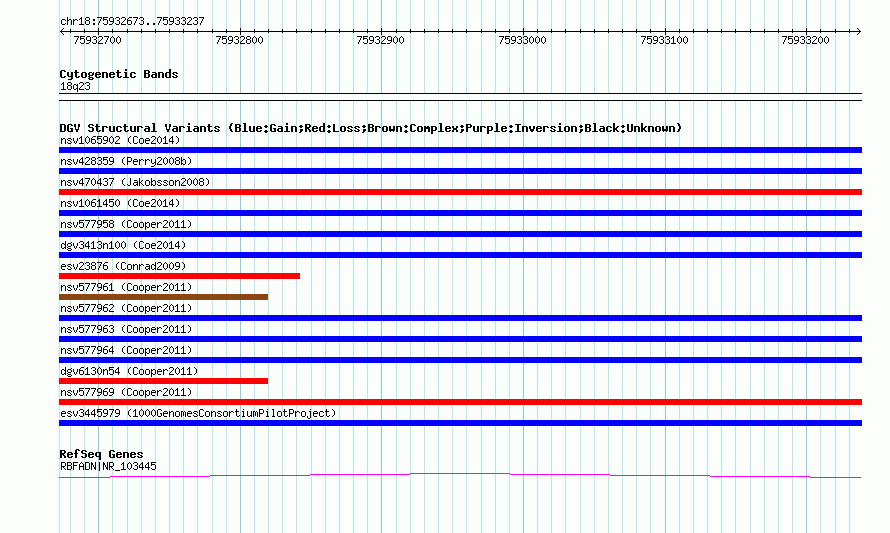Open the nsv1061450 (Coe2014) variant bar

[460, 213]
